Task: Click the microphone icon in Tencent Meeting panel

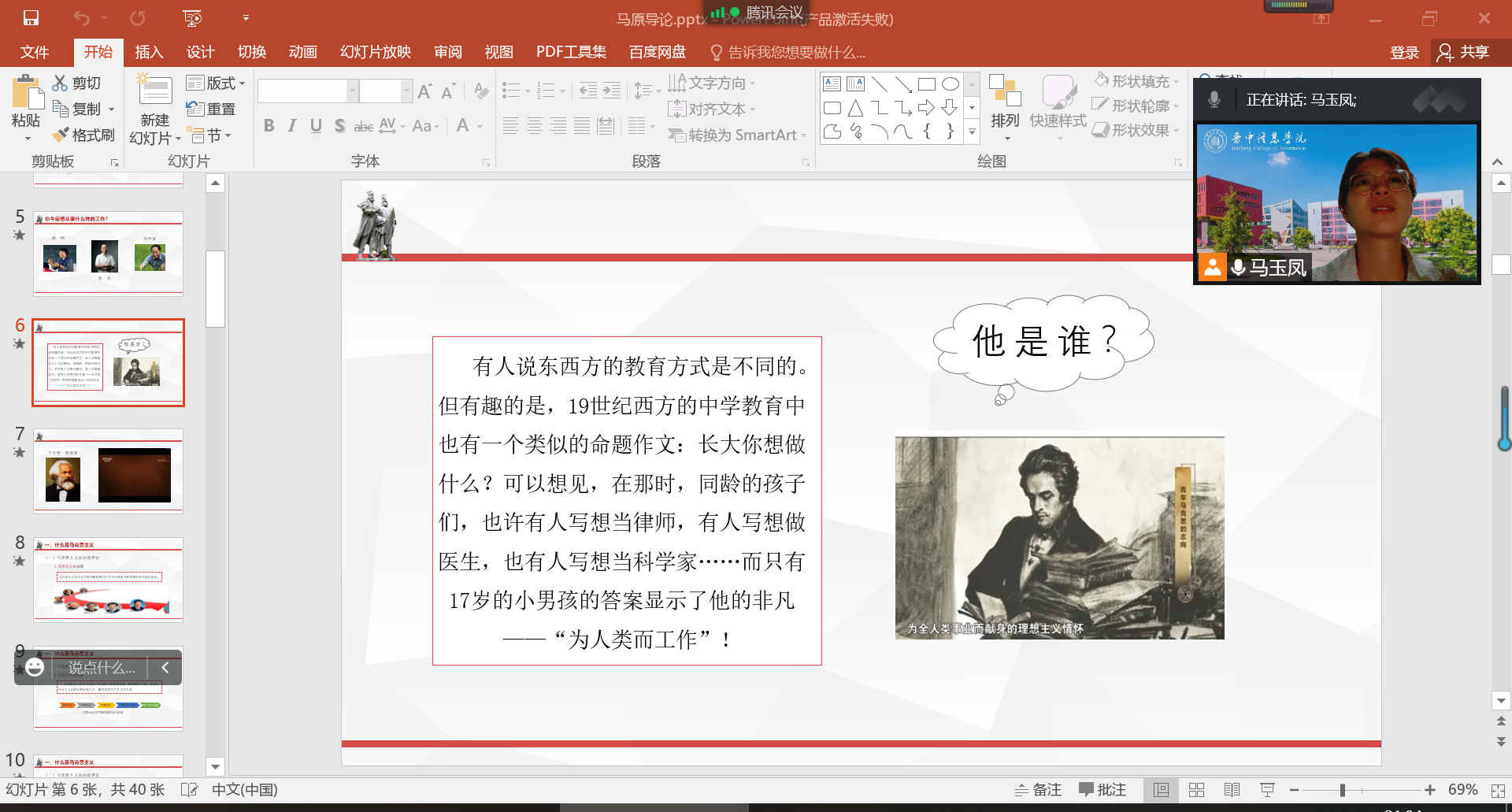Action: tap(1214, 100)
